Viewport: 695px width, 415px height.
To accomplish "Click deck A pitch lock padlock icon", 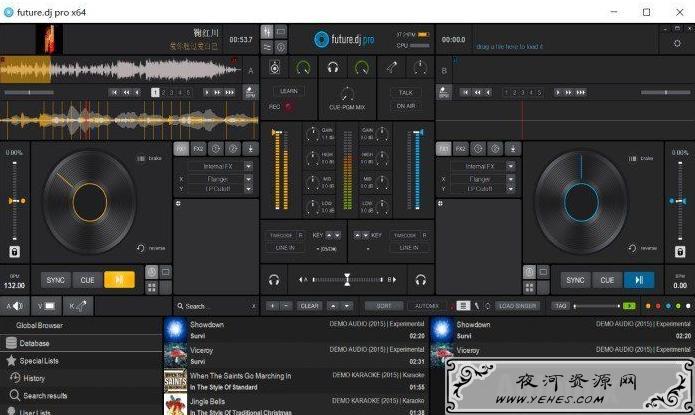I will (x=14, y=252).
